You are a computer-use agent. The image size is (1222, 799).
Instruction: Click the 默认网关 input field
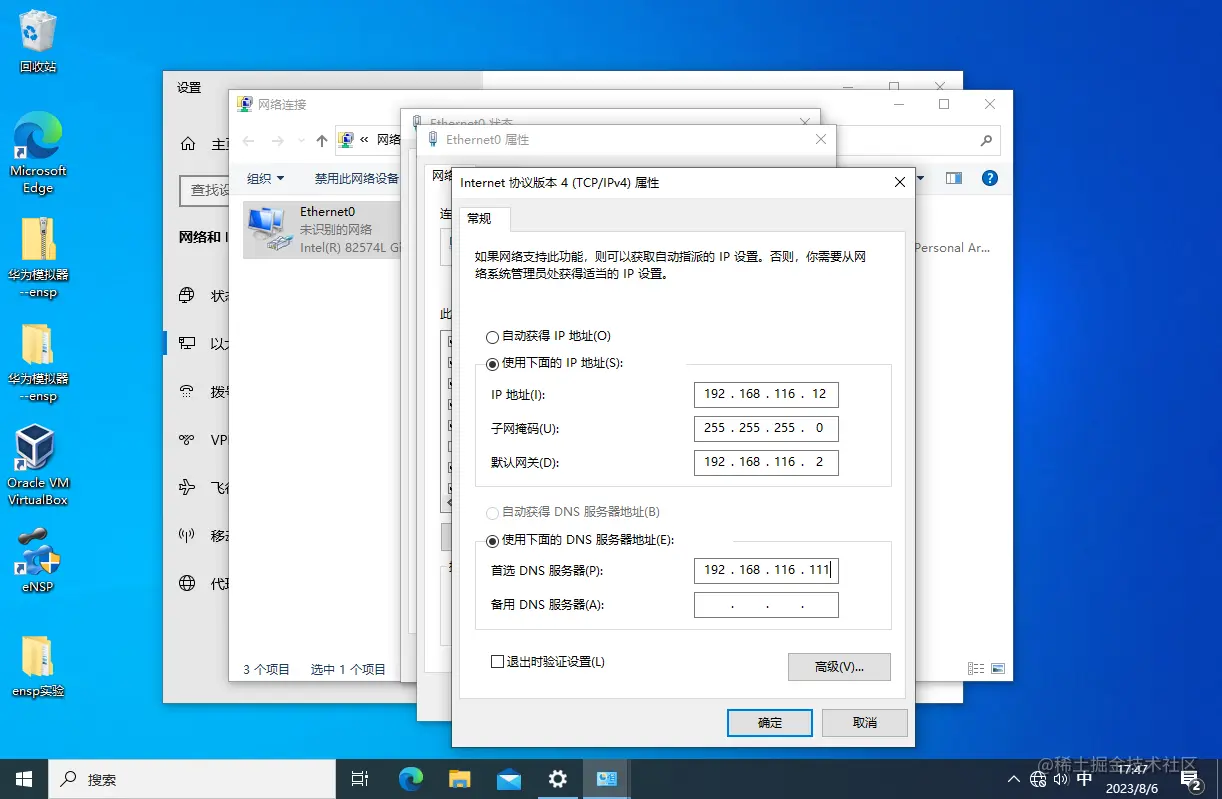point(766,463)
